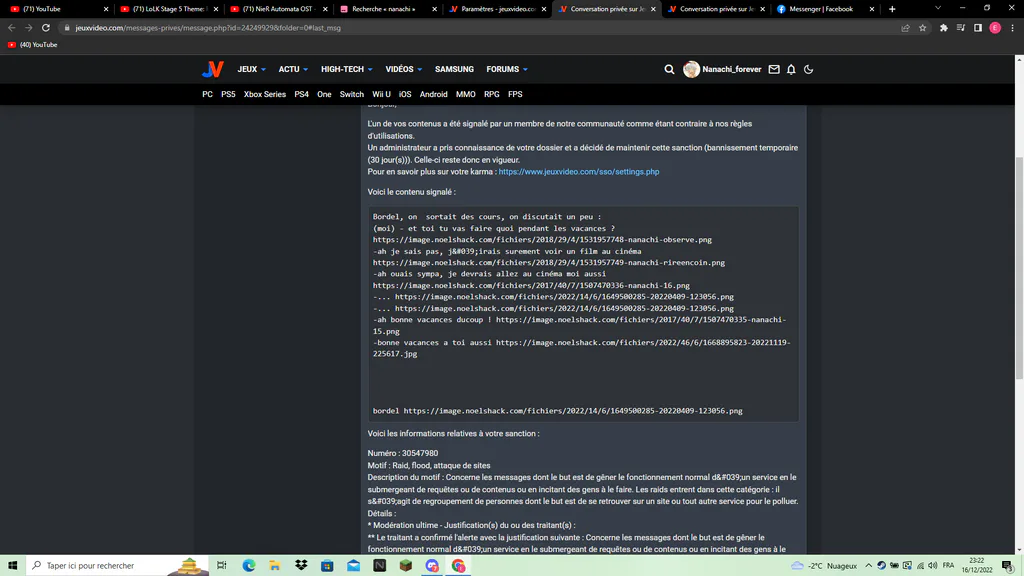
Task: Expand the HIGH-TECH dropdown menu
Action: coord(347,69)
